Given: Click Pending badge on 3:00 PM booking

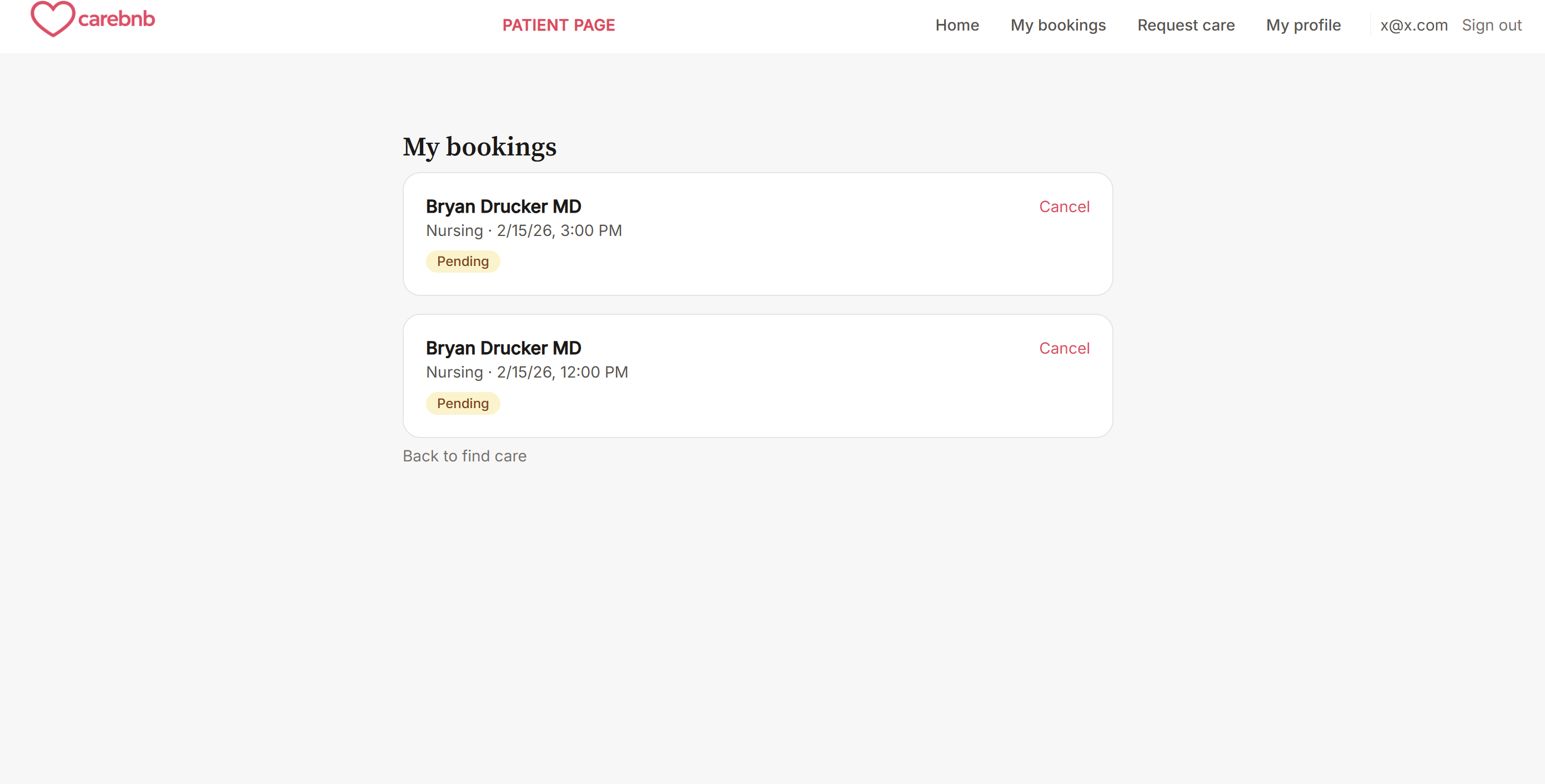Looking at the screenshot, I should (463, 262).
